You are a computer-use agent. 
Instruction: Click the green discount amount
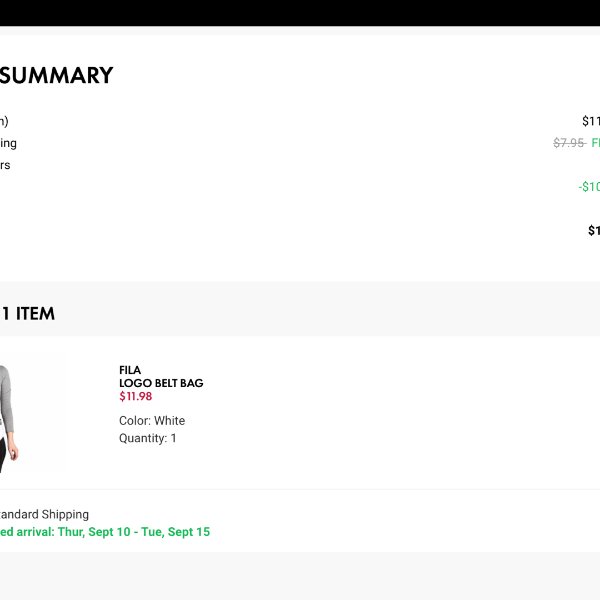(x=589, y=187)
